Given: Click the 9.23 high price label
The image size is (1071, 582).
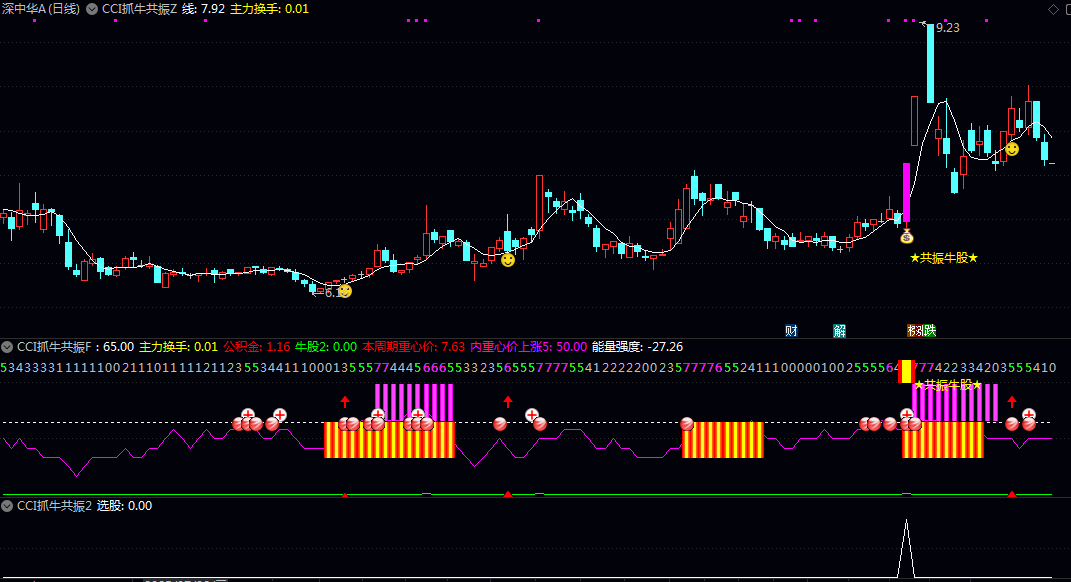Looking at the screenshot, I should (947, 28).
